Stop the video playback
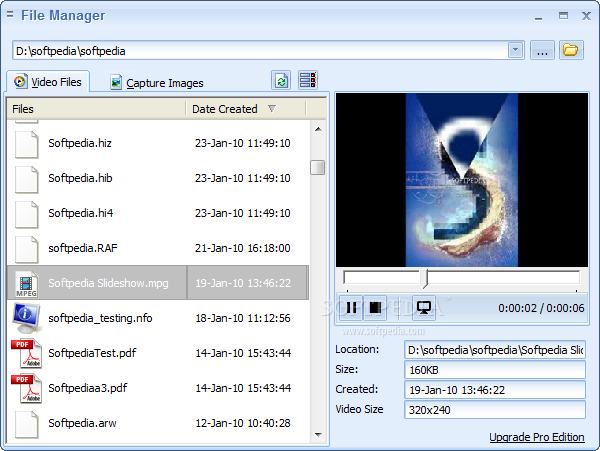600x451 pixels. click(x=375, y=307)
